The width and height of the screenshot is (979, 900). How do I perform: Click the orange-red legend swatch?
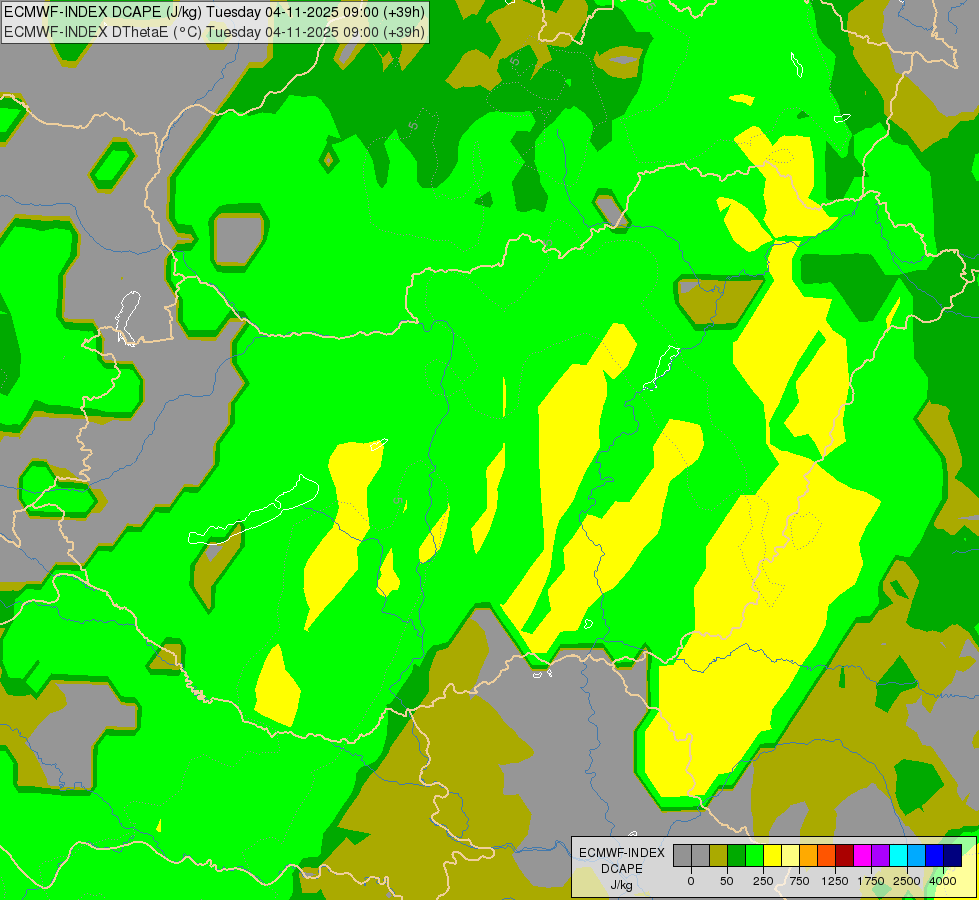click(827, 855)
